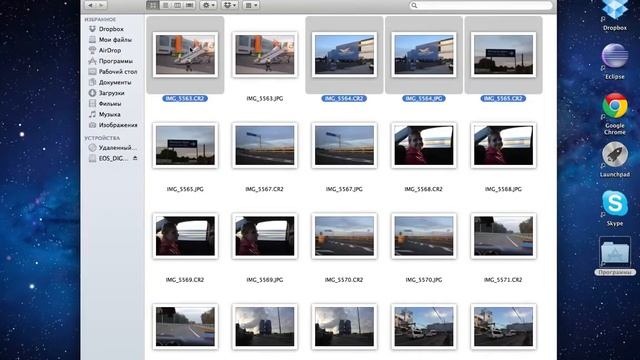Go back with the Finder back arrow
The height and width of the screenshot is (360, 640).
coord(90,5)
